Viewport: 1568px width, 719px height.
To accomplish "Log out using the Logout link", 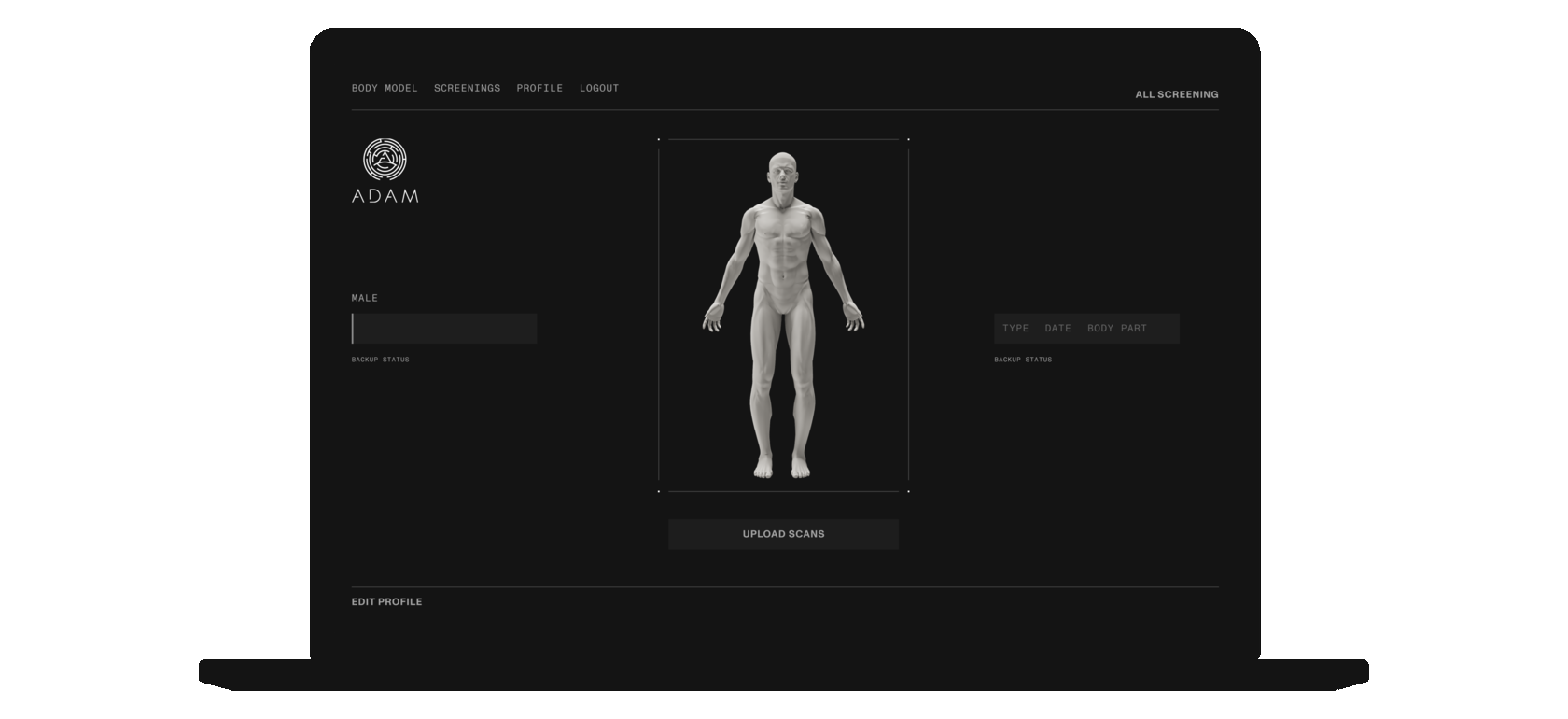I will click(599, 88).
